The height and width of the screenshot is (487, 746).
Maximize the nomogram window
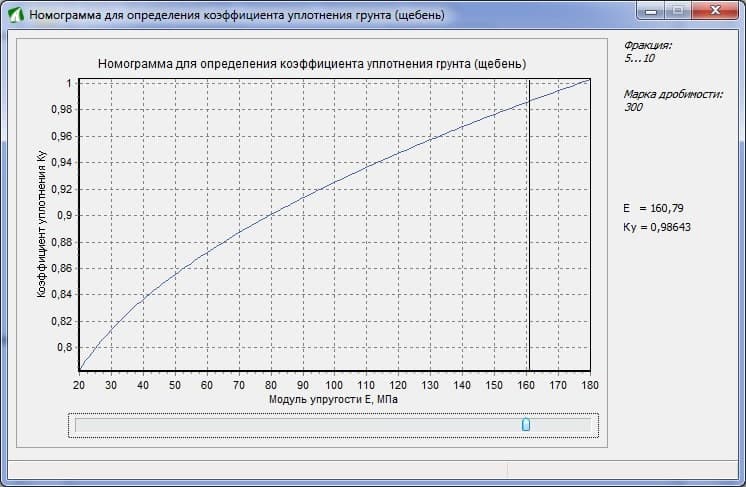678,11
